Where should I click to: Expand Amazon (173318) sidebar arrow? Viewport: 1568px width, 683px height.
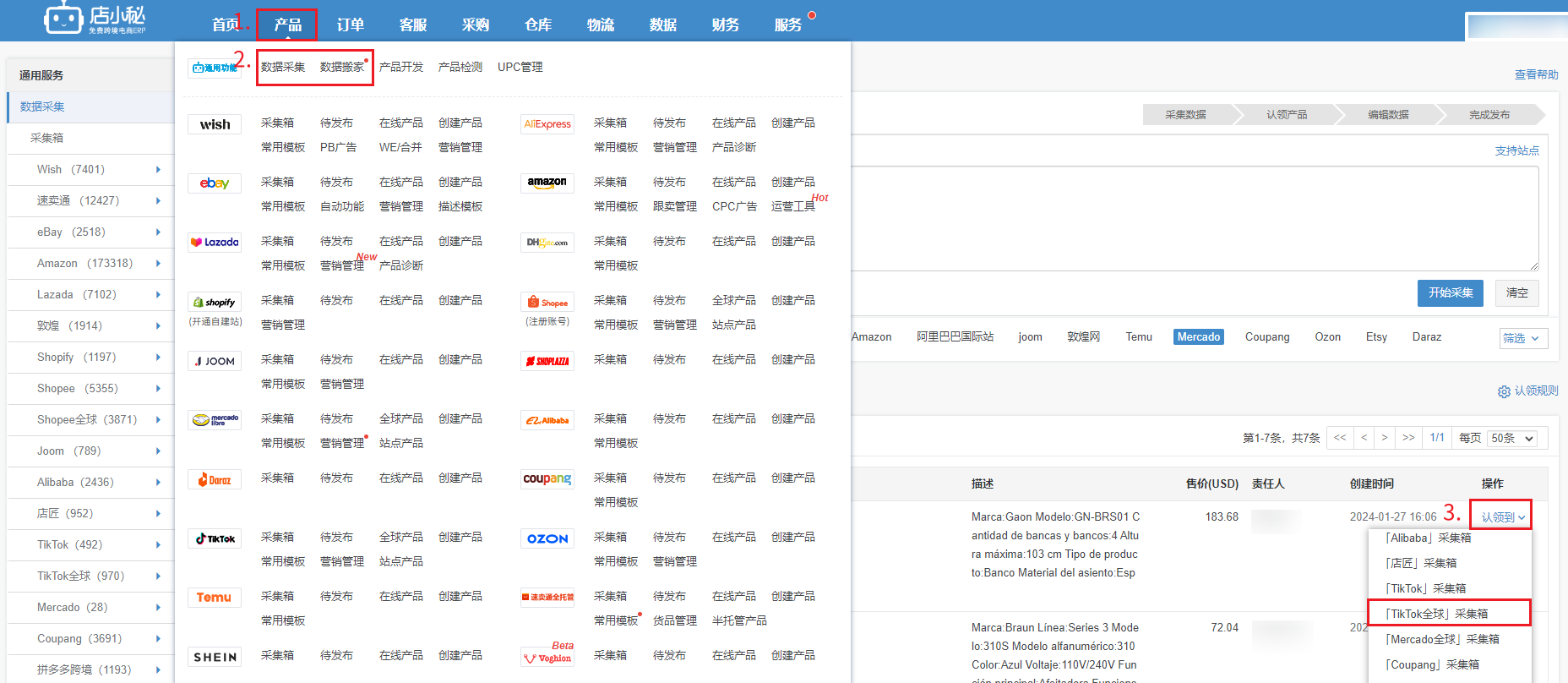158,263
